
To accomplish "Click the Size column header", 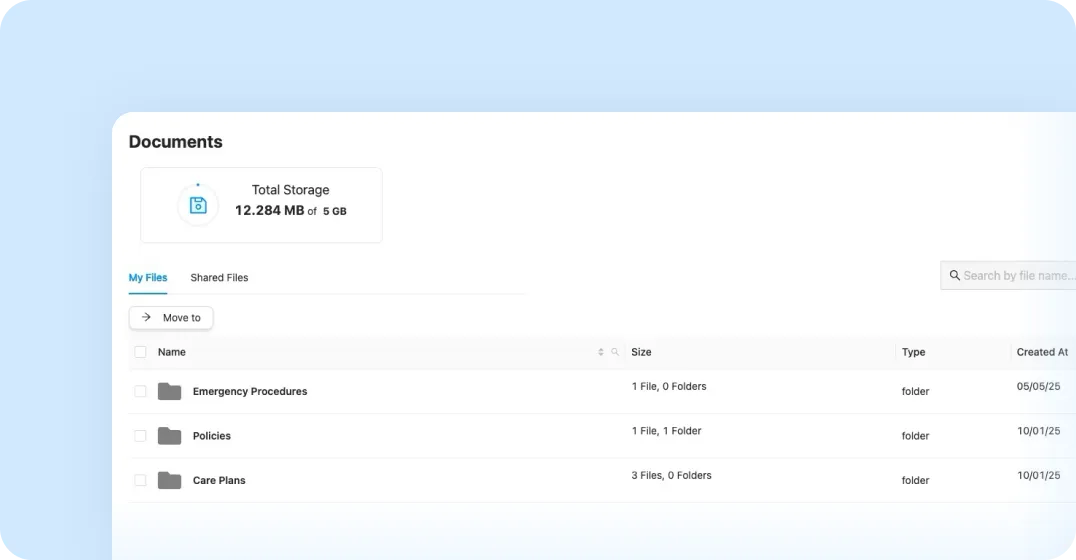I will pyautogui.click(x=641, y=352).
